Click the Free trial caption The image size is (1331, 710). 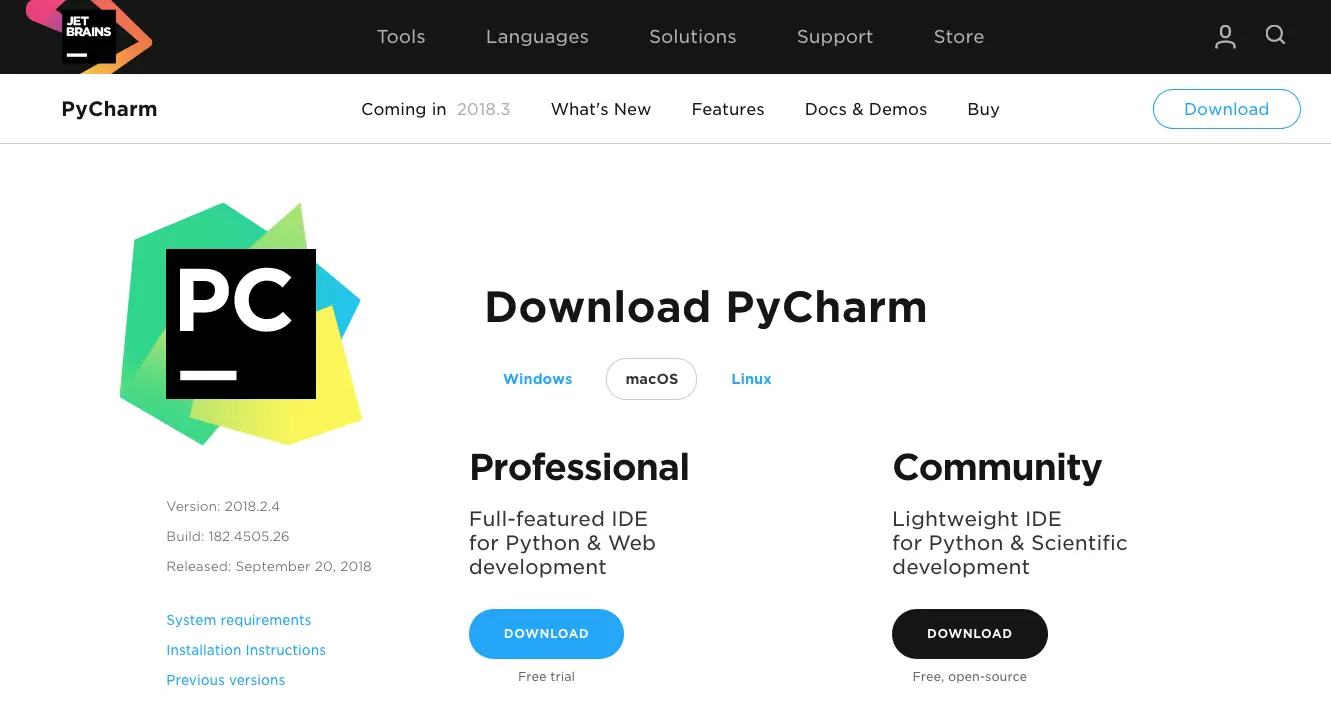click(546, 677)
